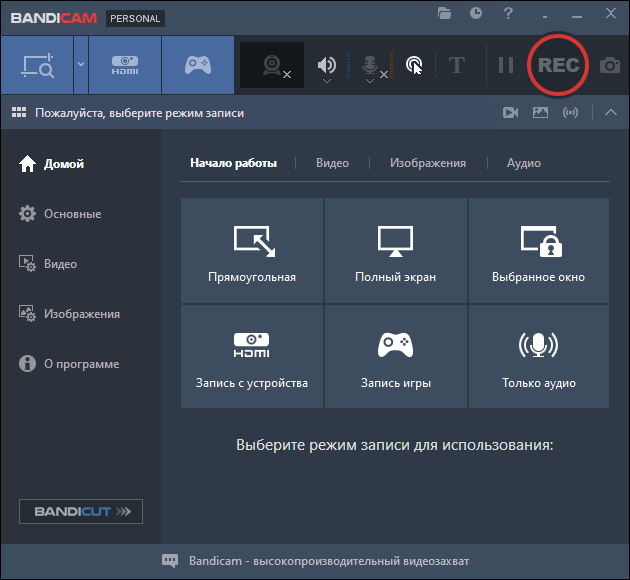Toggle text overlay T icon

click(x=457, y=65)
